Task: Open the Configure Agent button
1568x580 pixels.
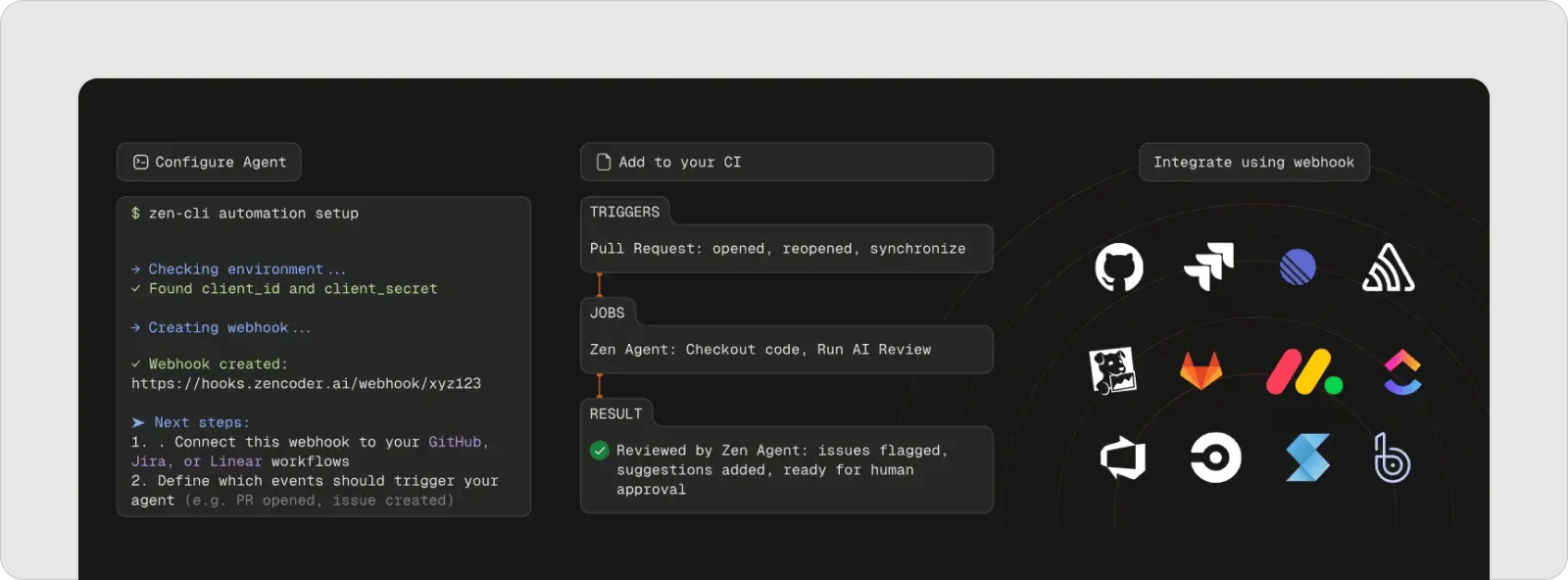Action: pyautogui.click(x=209, y=163)
